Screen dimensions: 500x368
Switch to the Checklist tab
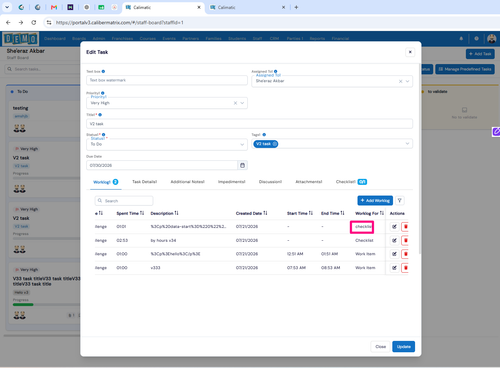click(351, 182)
